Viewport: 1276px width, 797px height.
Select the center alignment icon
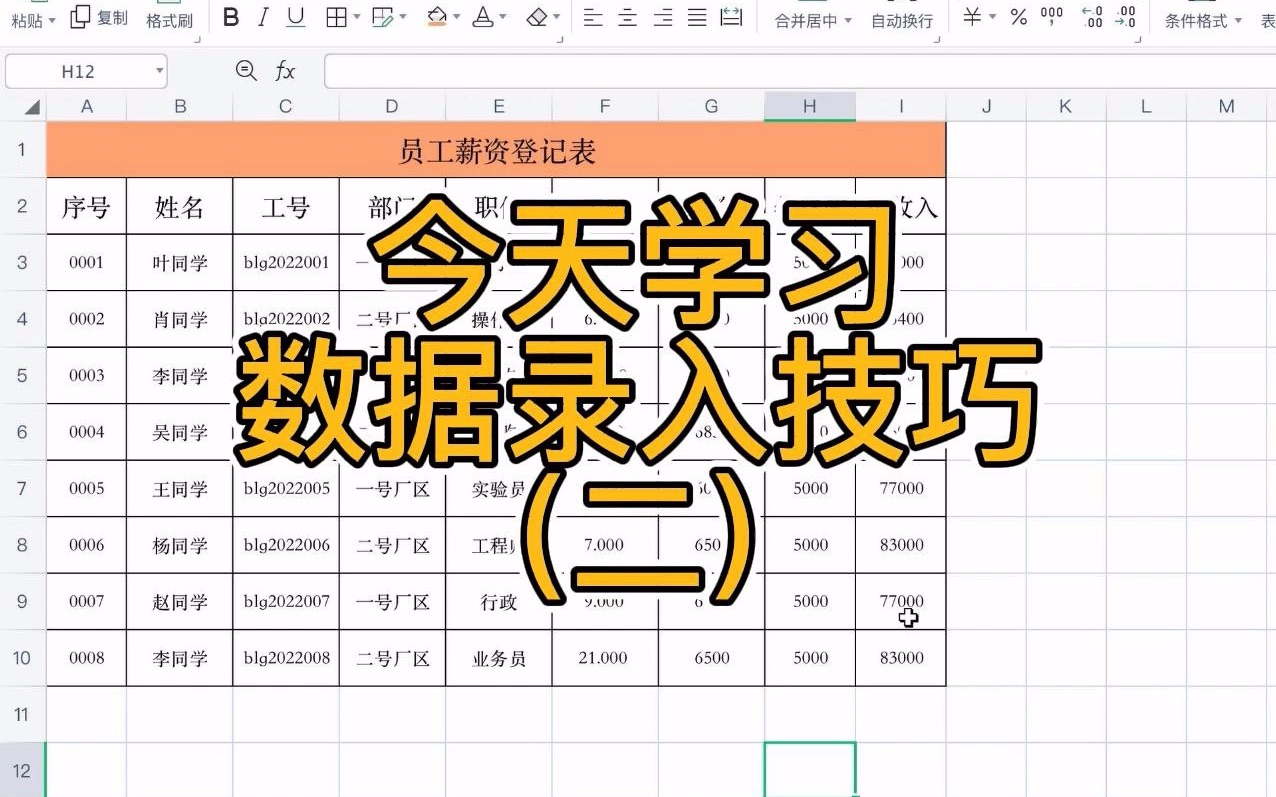[627, 17]
